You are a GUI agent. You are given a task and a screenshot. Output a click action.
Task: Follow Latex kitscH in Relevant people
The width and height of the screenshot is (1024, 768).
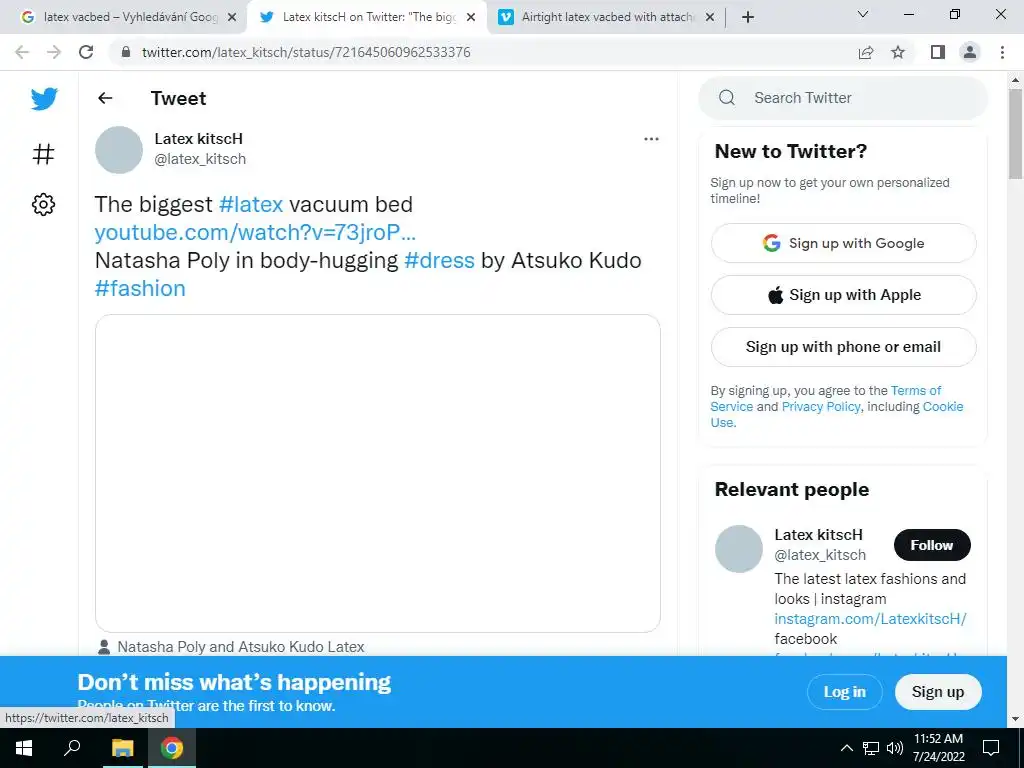[932, 545]
